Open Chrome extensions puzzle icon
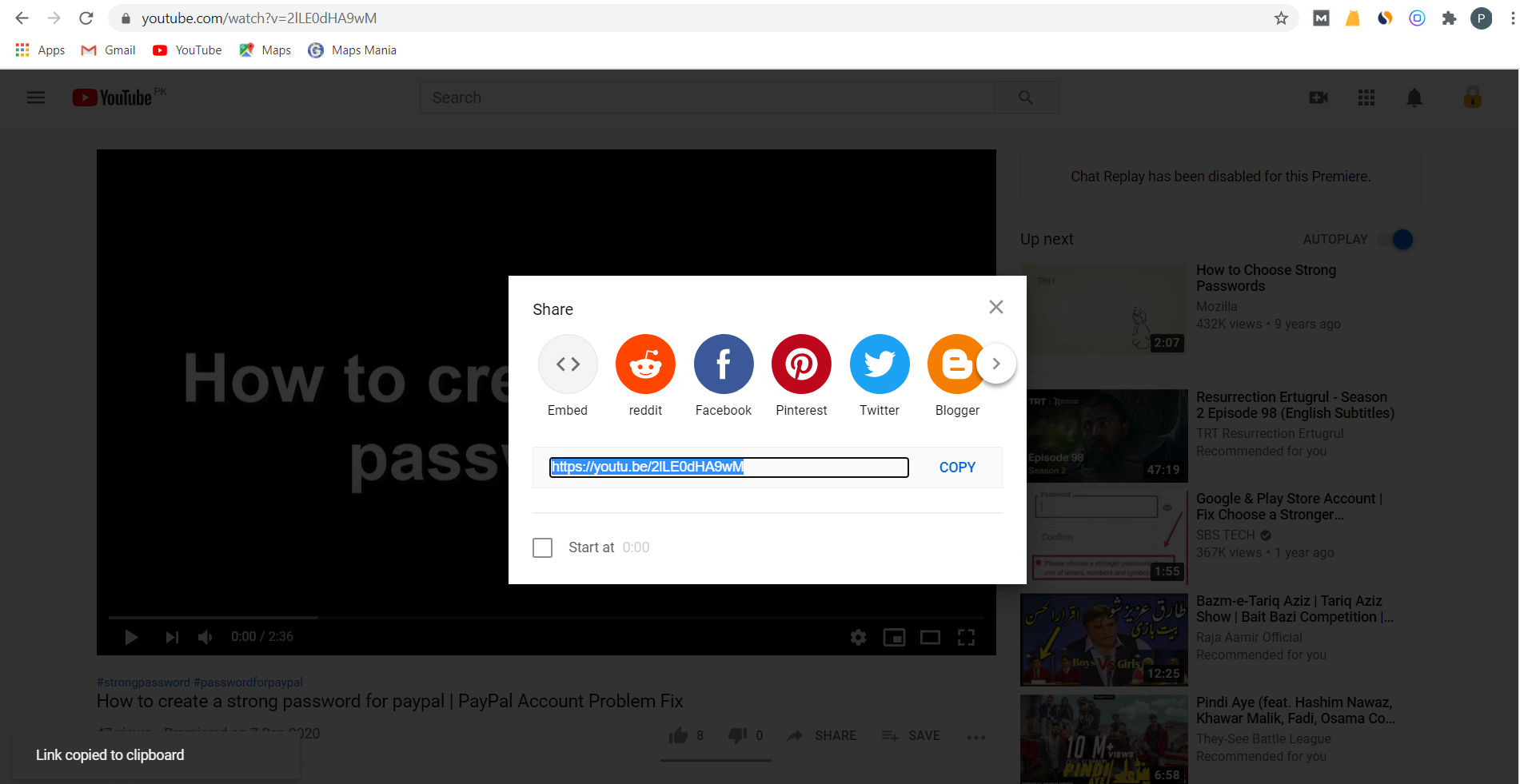This screenshot has height=784, width=1520. click(x=1449, y=18)
